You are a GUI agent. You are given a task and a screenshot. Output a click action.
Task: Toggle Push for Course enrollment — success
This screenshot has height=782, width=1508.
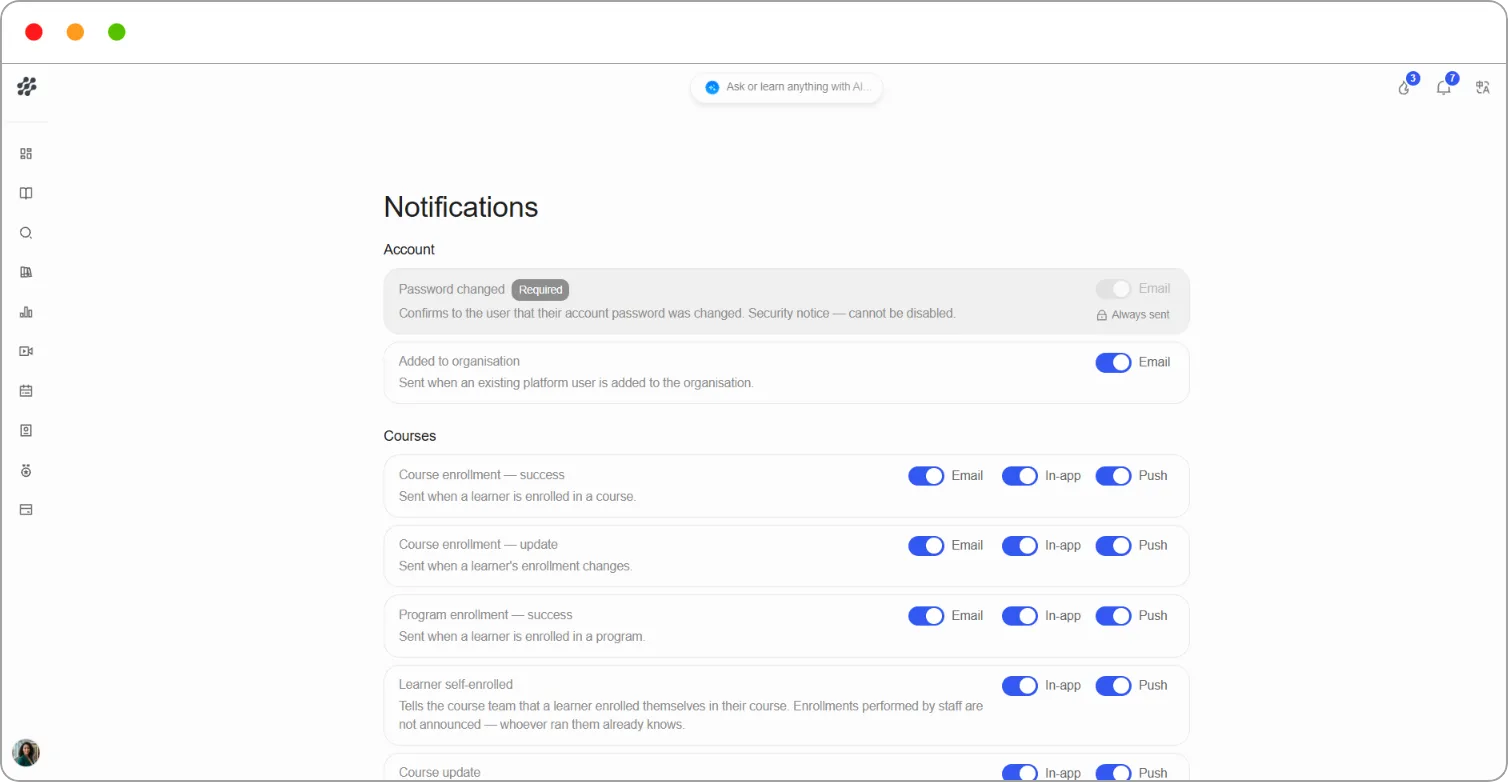(1113, 476)
